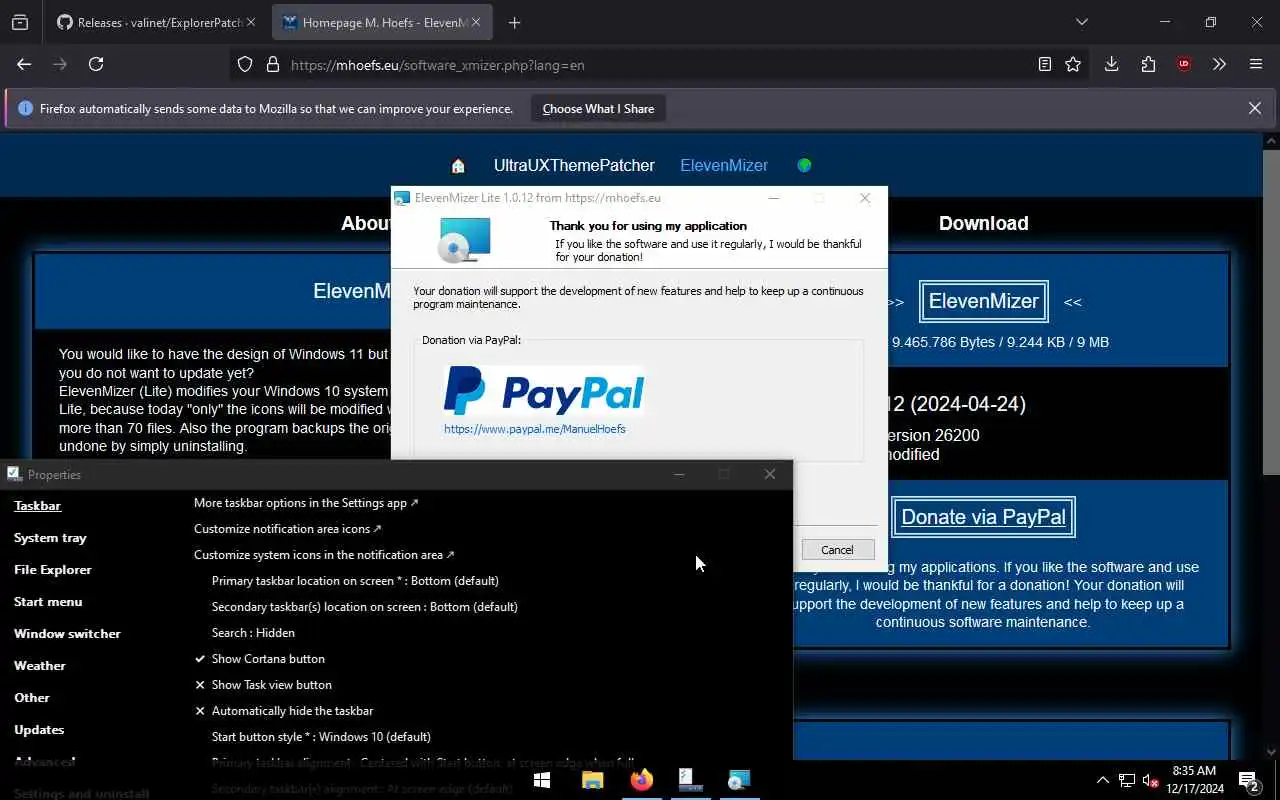Screen dimensions: 1280x800
Task: Click the padlock site security icon
Action: (x=272, y=65)
